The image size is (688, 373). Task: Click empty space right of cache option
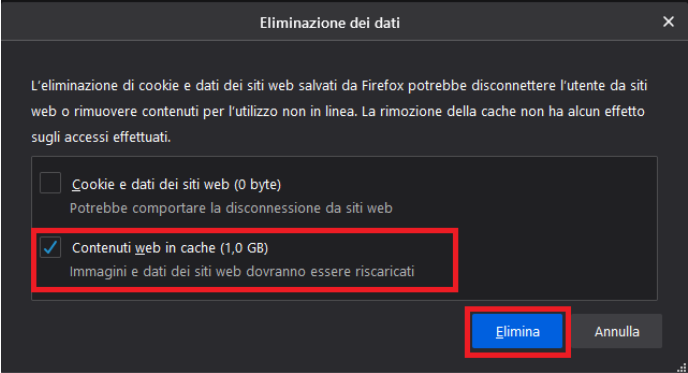coord(555,259)
